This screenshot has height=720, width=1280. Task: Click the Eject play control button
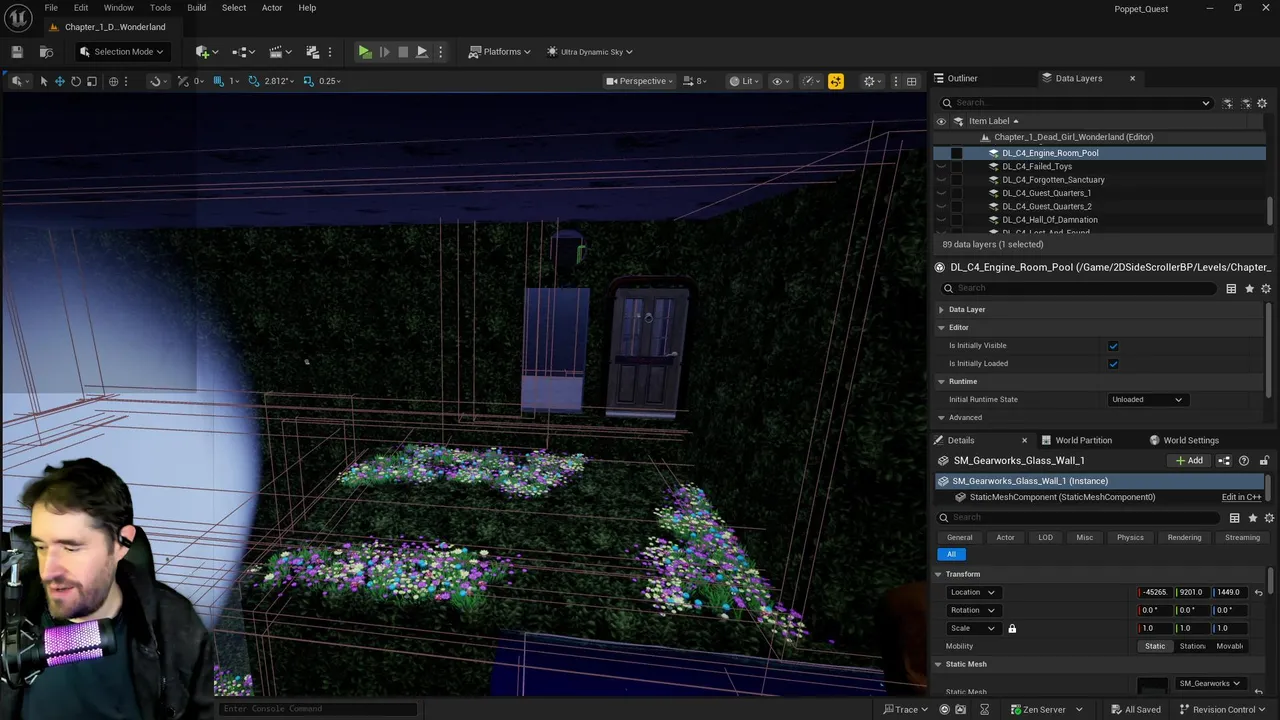[421, 52]
